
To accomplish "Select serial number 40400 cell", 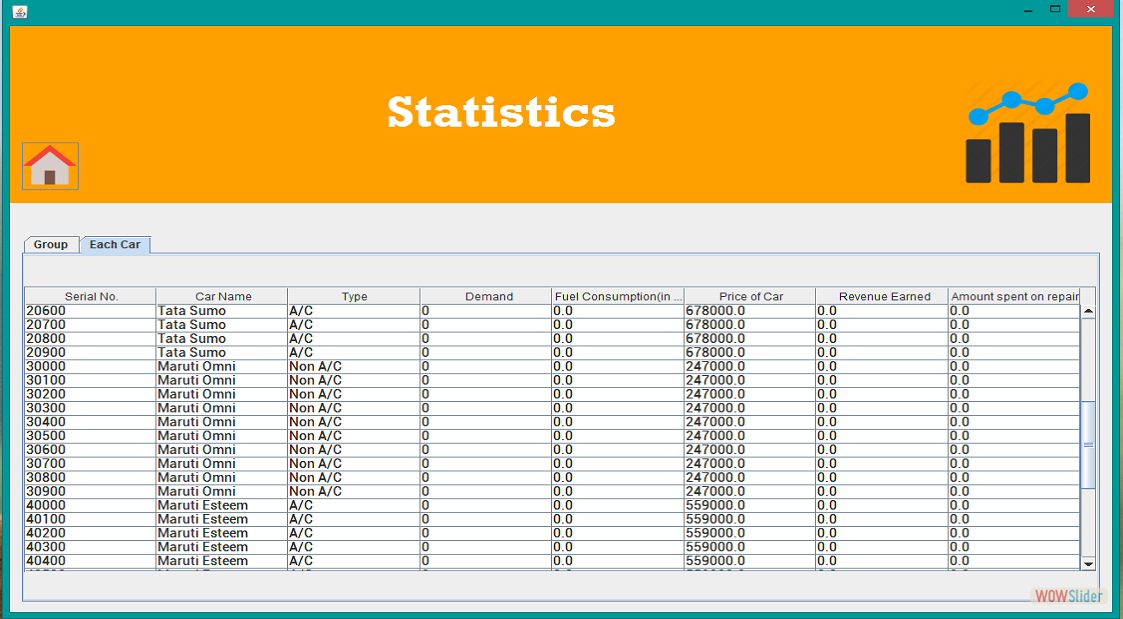I will point(90,561).
